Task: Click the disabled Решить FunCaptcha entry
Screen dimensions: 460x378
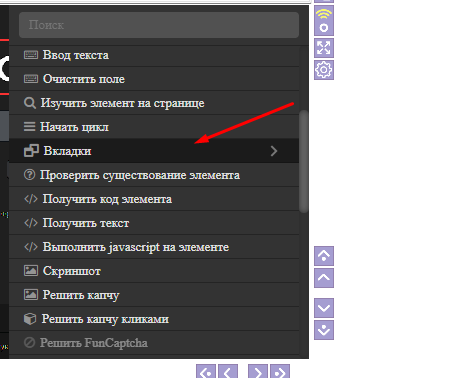Action: 154,343
